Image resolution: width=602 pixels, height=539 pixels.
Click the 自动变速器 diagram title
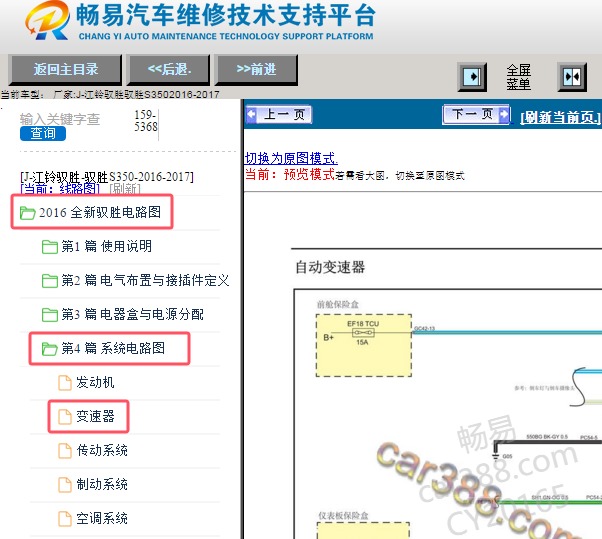pyautogui.click(x=330, y=267)
